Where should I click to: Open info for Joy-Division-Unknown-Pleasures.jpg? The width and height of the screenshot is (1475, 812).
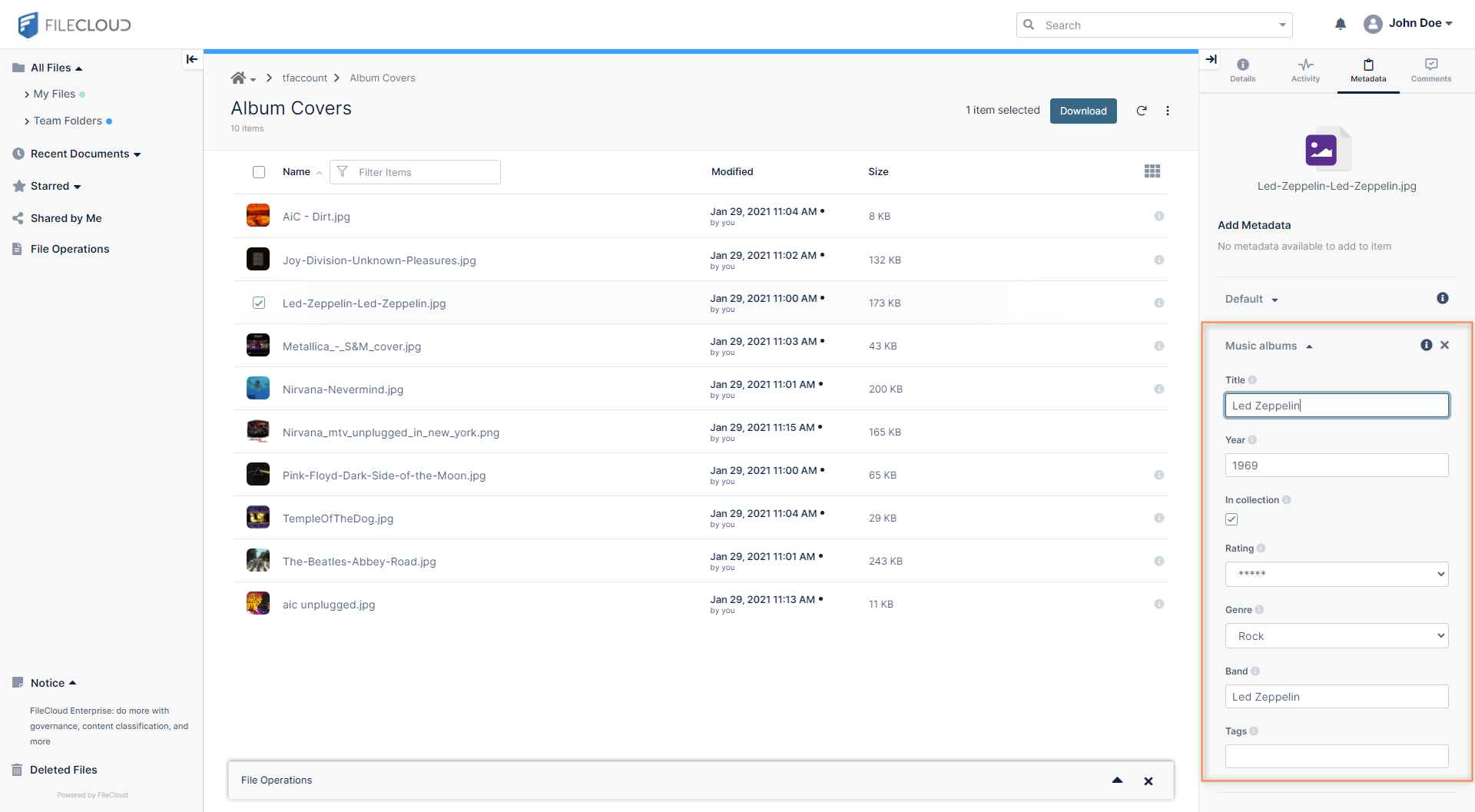click(x=1159, y=260)
